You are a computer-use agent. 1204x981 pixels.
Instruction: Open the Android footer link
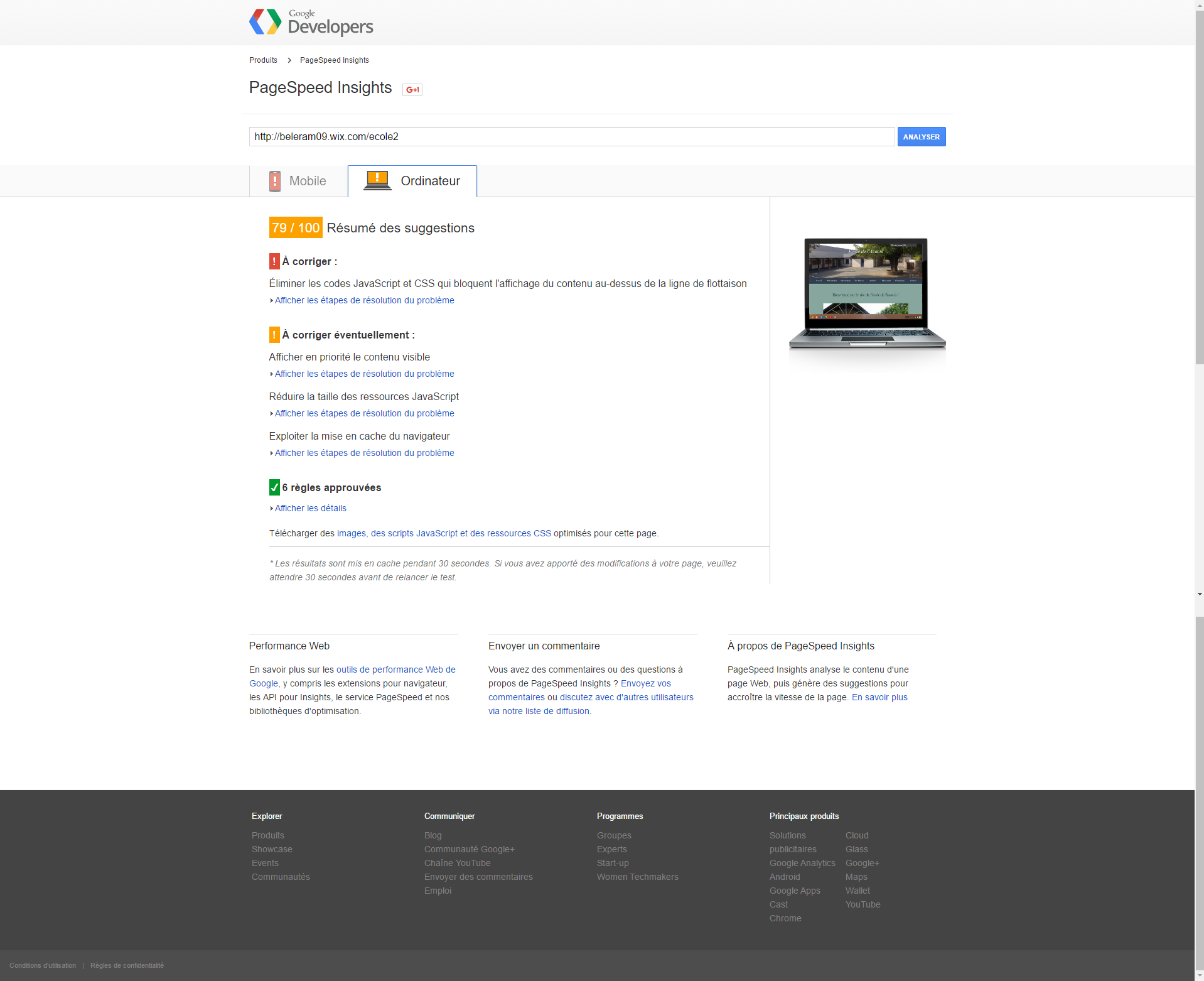(x=785, y=877)
